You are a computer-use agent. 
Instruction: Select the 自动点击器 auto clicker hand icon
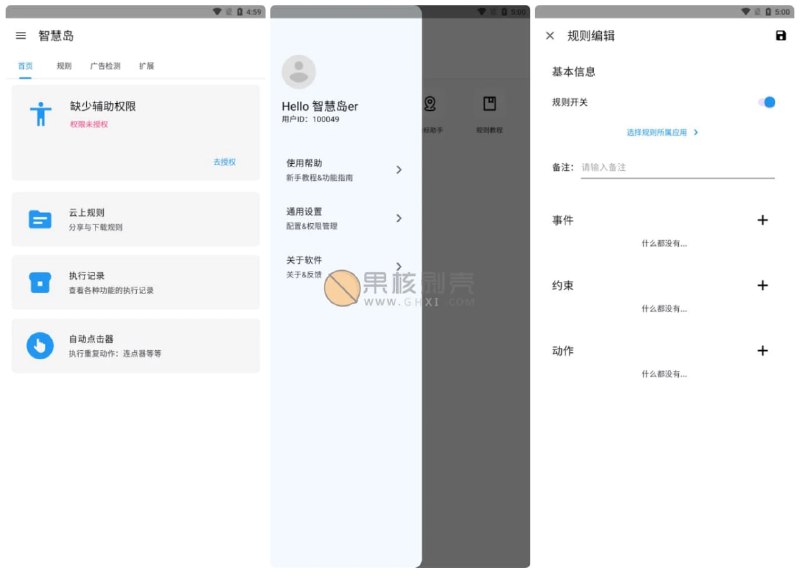(40, 346)
